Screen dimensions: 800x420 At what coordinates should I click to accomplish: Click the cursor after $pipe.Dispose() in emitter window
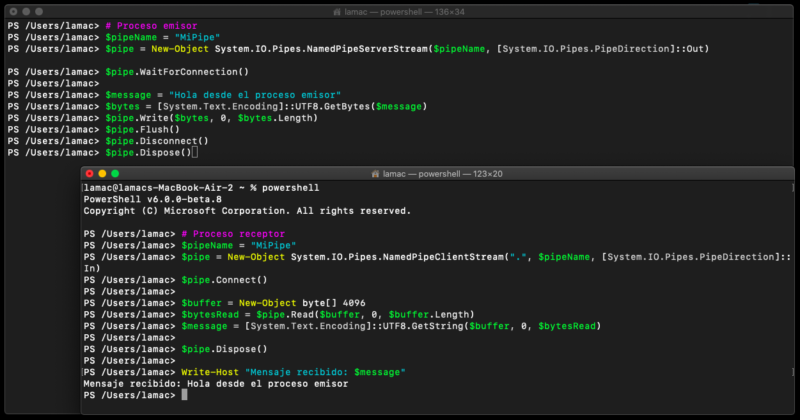coord(195,153)
